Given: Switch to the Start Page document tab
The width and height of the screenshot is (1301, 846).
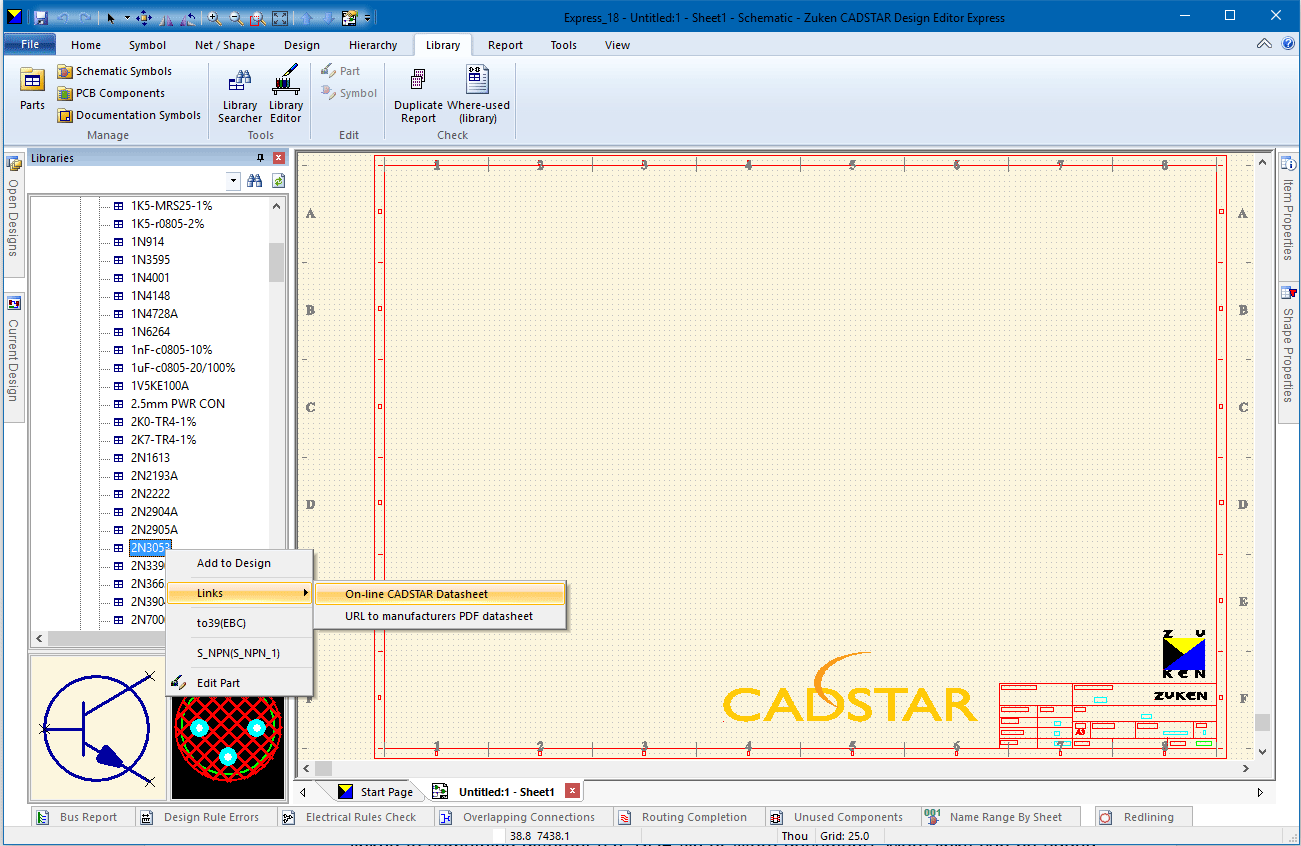Looking at the screenshot, I should 376,791.
